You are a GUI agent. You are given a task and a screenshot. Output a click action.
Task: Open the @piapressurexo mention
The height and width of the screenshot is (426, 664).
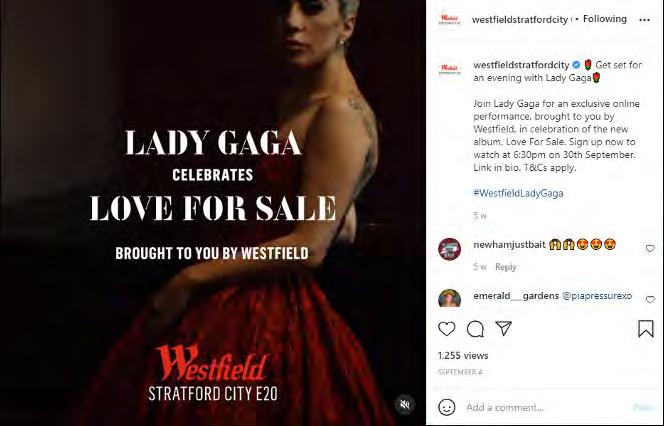[597, 296]
